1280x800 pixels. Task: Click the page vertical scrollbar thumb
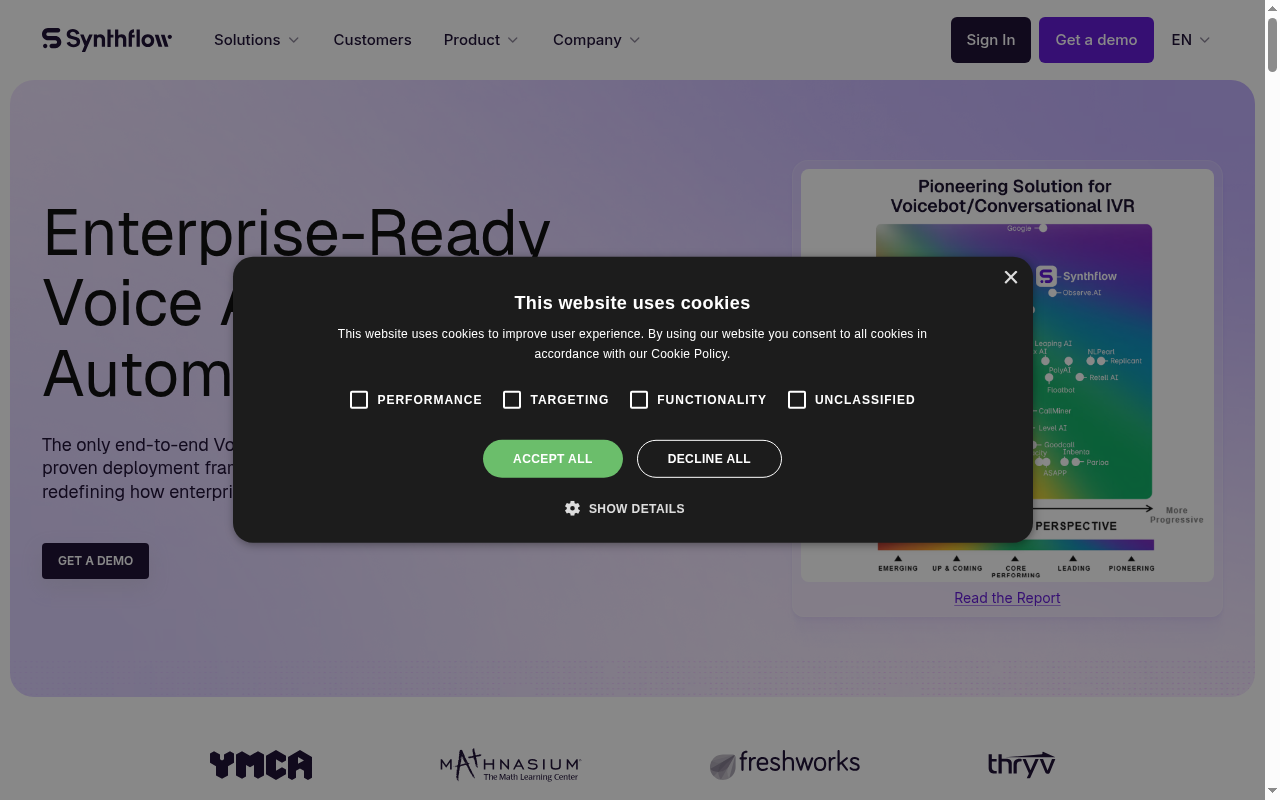(1272, 45)
